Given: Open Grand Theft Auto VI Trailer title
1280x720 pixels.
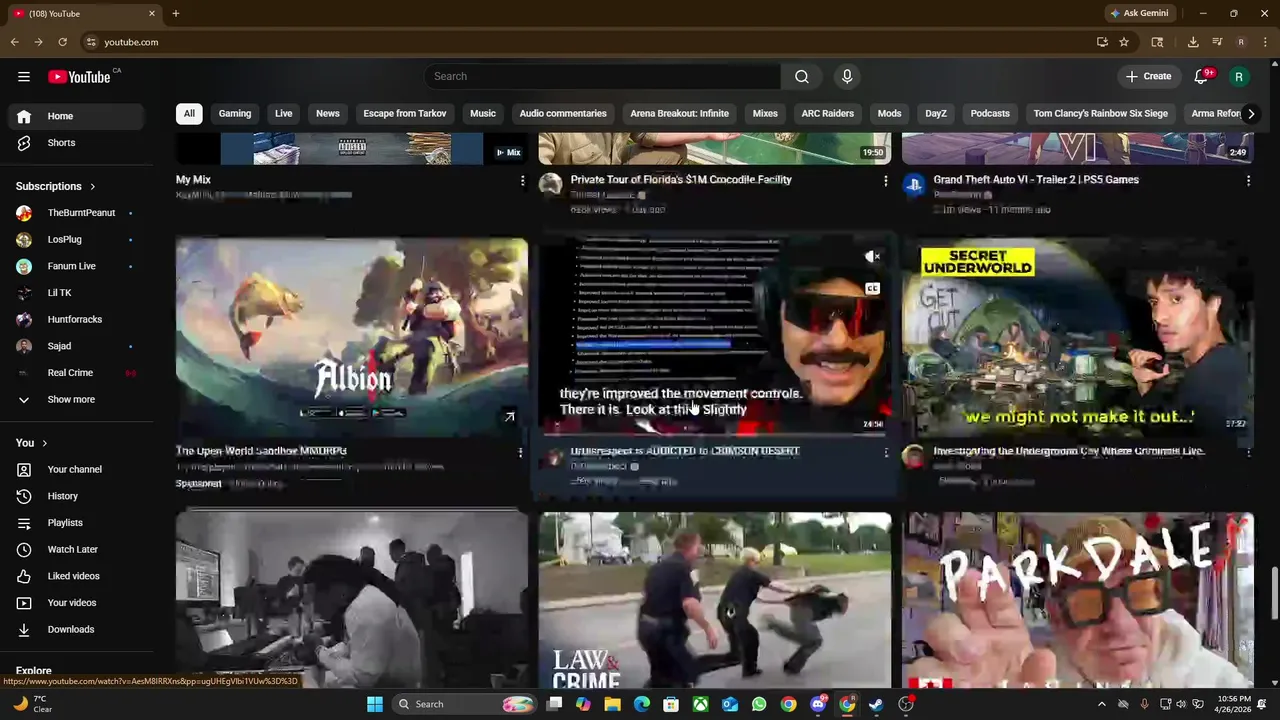Looking at the screenshot, I should click(x=1036, y=180).
